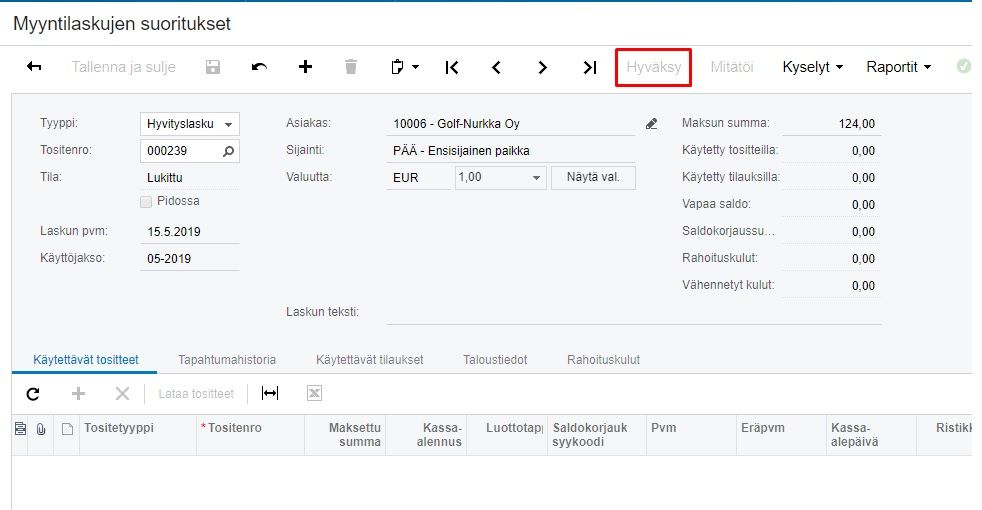Refresh the Käytettävät tositteet grid
Viewport: 982px width, 510px height.
(33, 394)
